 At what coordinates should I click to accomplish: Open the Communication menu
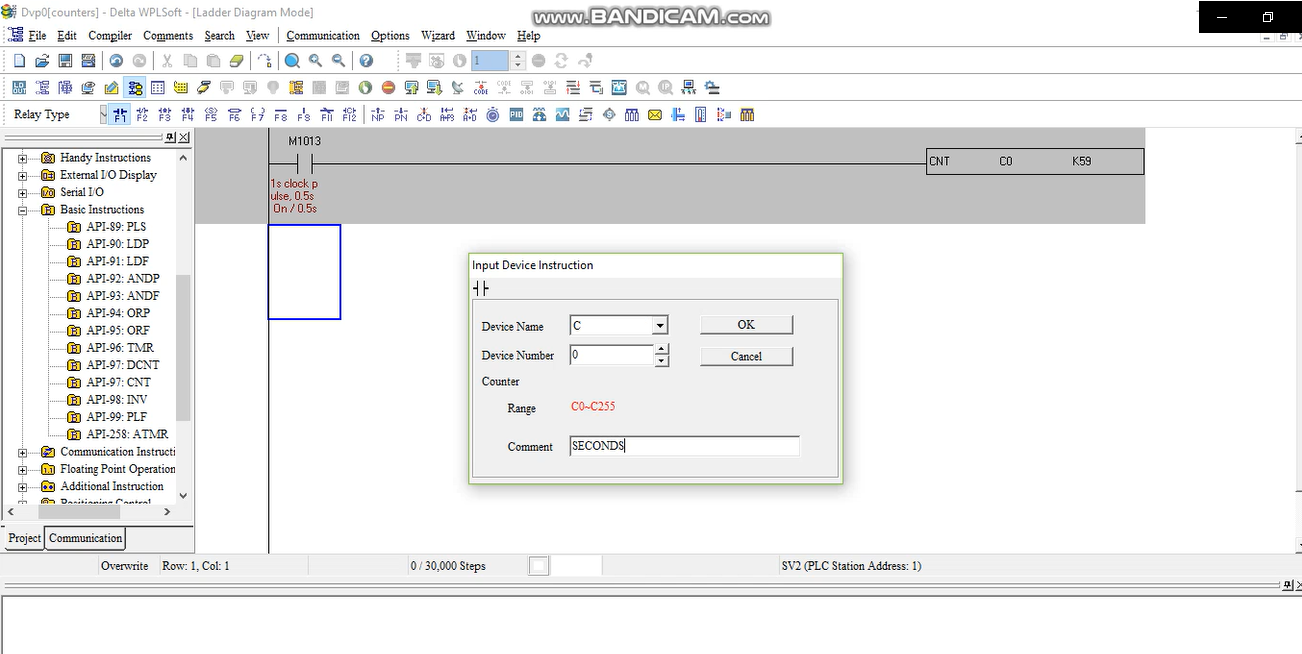[322, 35]
